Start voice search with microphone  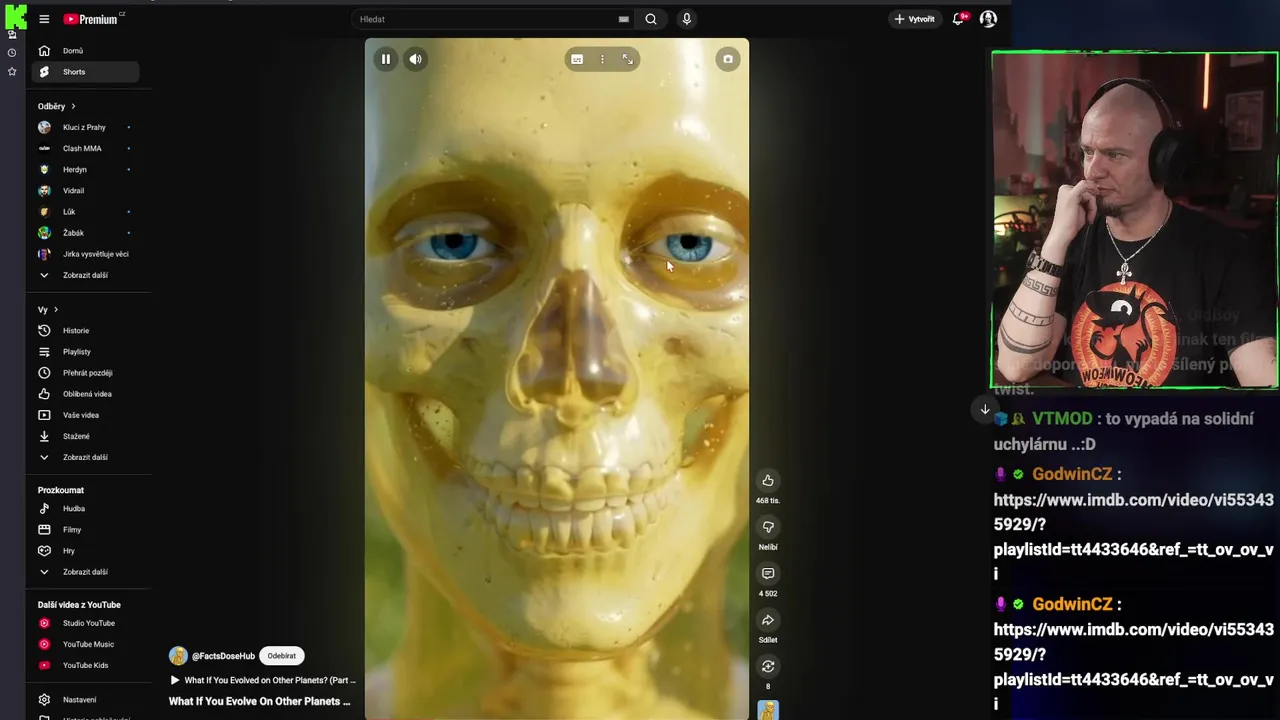tap(686, 19)
